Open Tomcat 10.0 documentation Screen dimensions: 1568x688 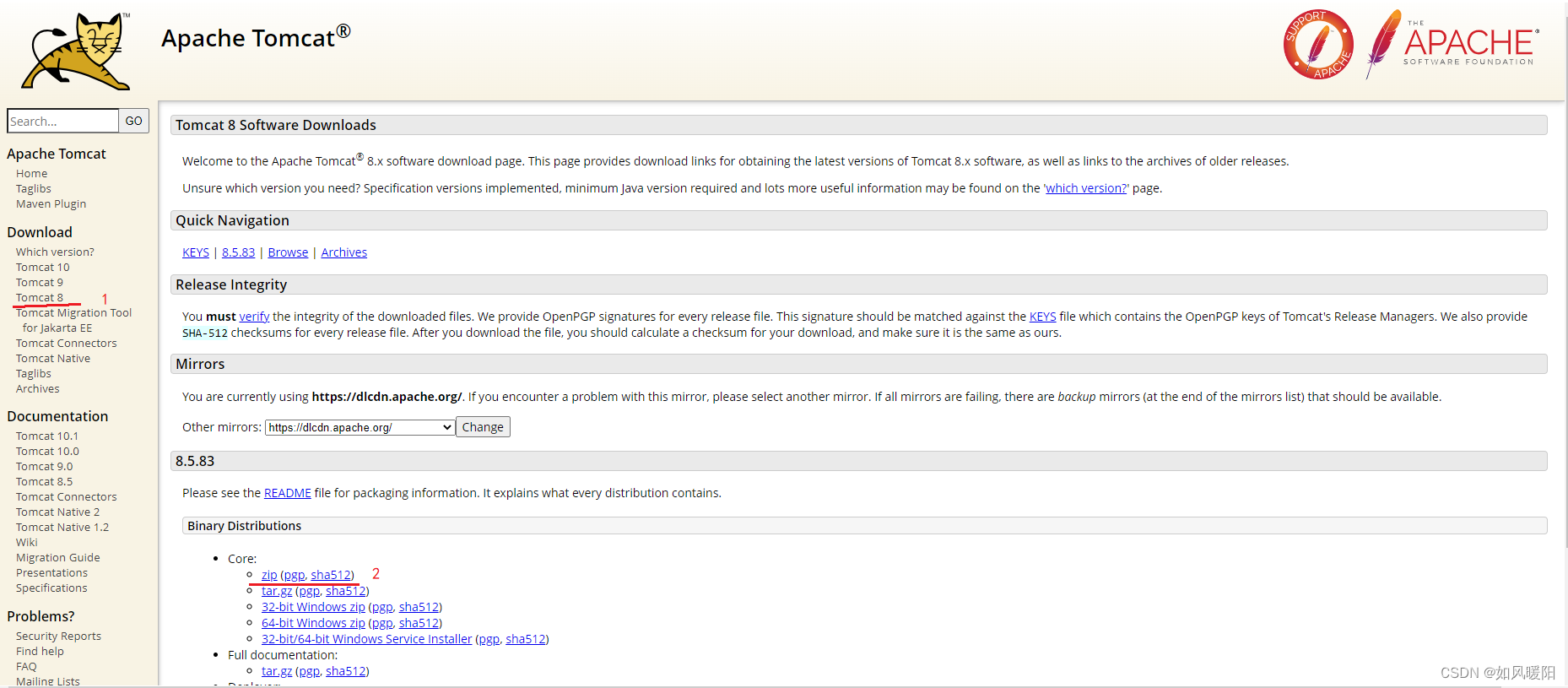click(x=47, y=451)
